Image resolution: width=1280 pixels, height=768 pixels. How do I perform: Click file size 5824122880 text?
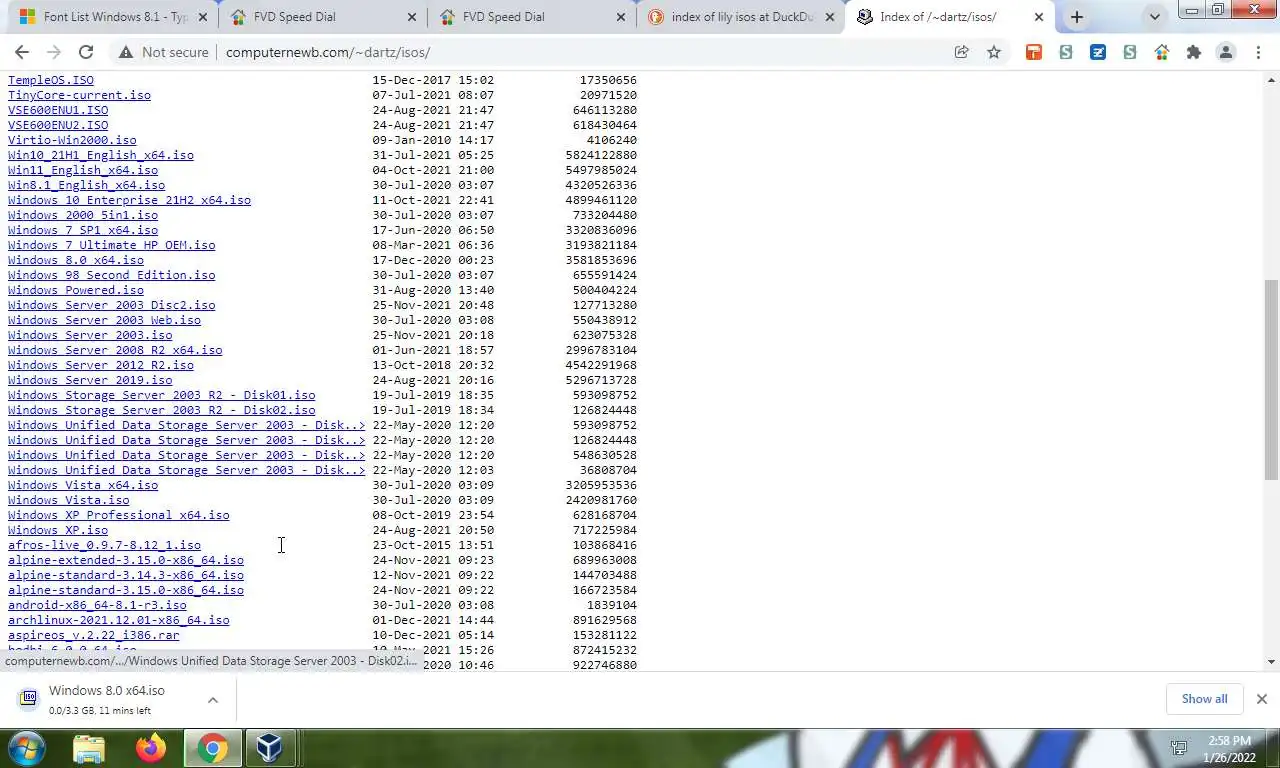[601, 155]
